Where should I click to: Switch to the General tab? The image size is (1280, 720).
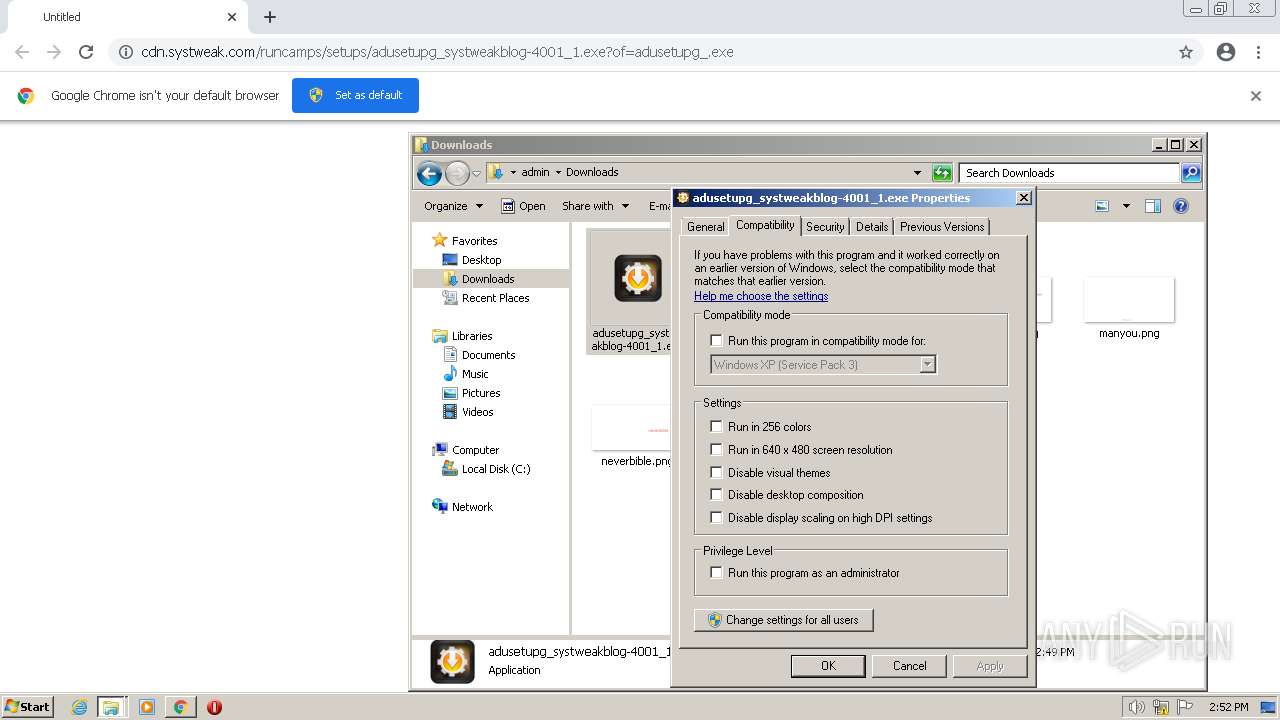(x=705, y=227)
